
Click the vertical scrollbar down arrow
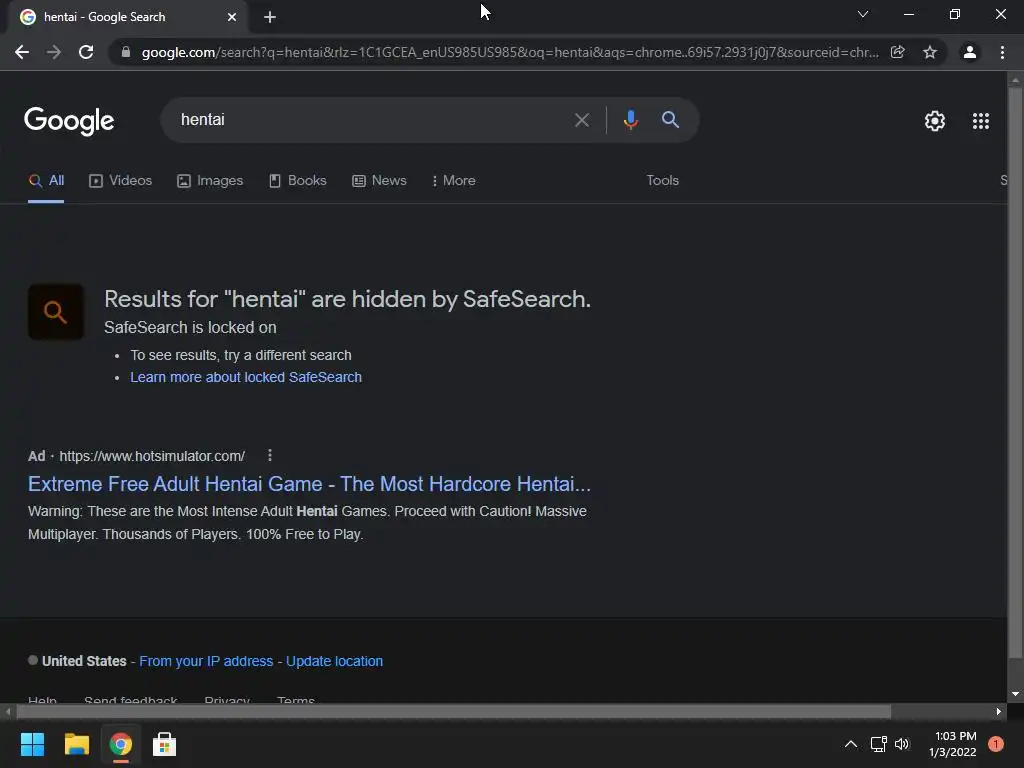(1015, 694)
